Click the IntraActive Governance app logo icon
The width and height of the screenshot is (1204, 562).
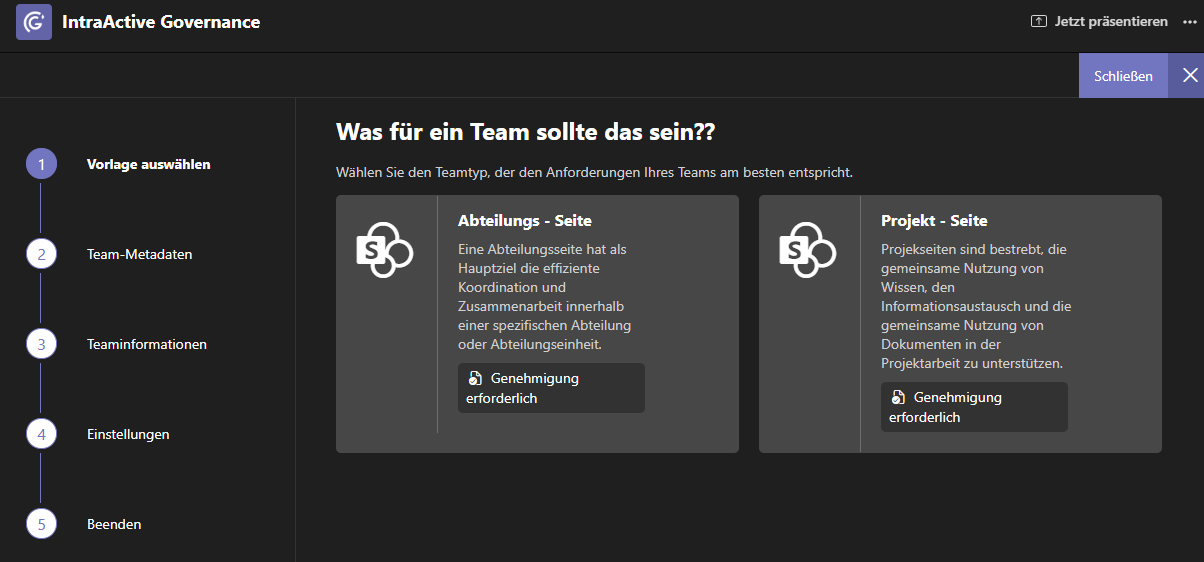[34, 22]
